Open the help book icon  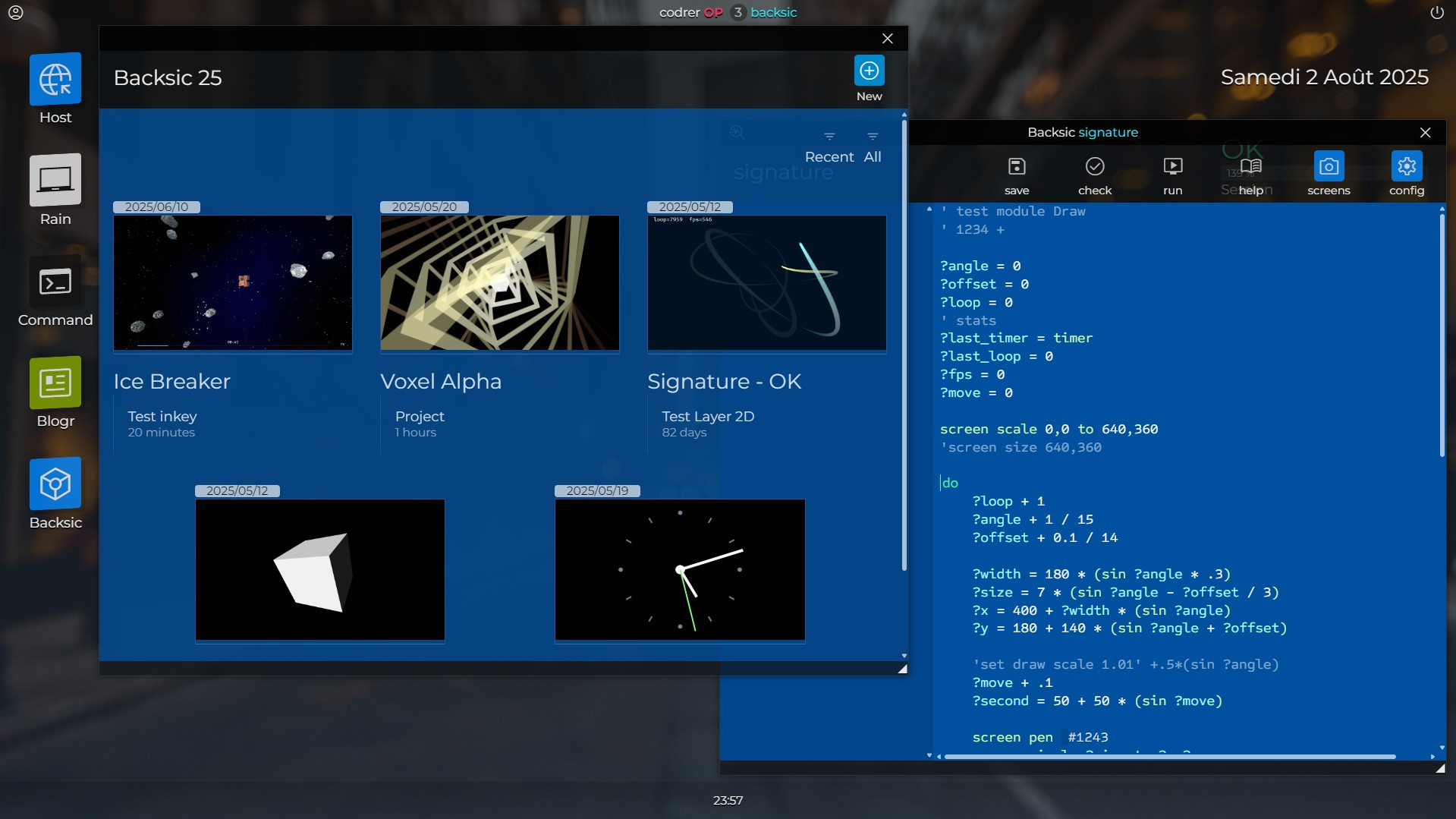pos(1250,167)
